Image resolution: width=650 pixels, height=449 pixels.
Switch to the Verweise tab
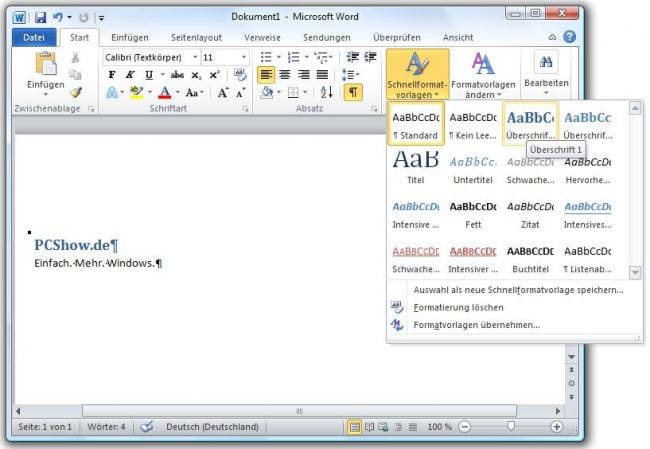[262, 37]
